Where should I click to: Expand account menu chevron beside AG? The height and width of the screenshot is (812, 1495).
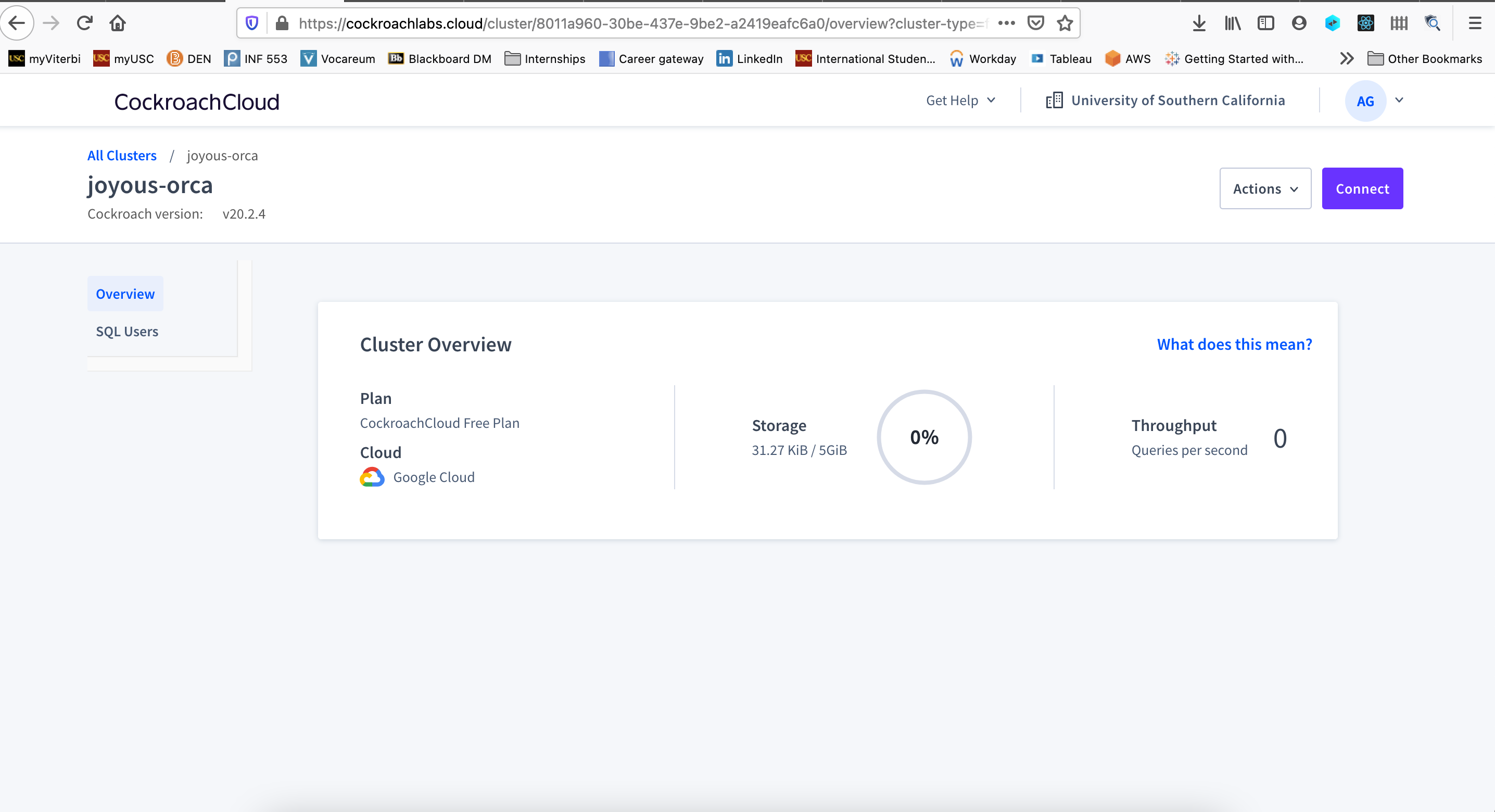[x=1399, y=100]
